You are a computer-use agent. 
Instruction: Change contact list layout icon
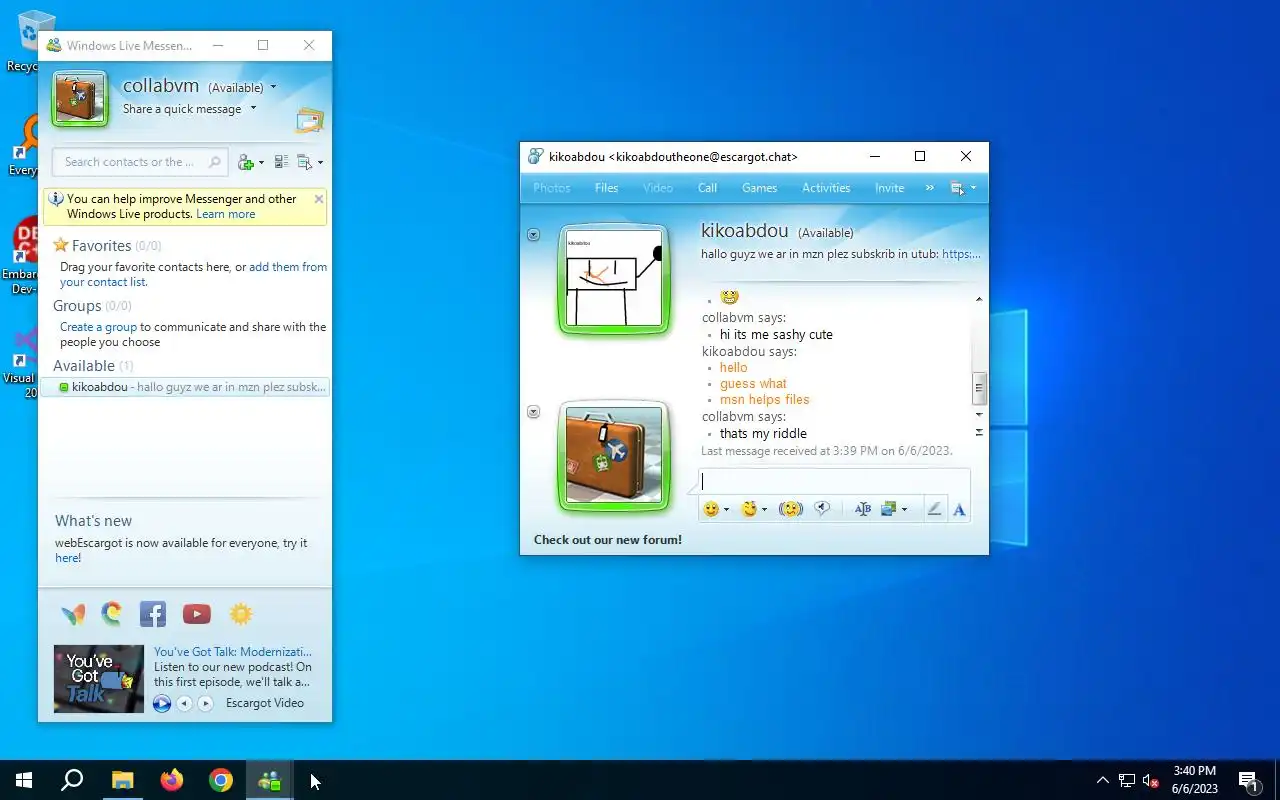281,162
